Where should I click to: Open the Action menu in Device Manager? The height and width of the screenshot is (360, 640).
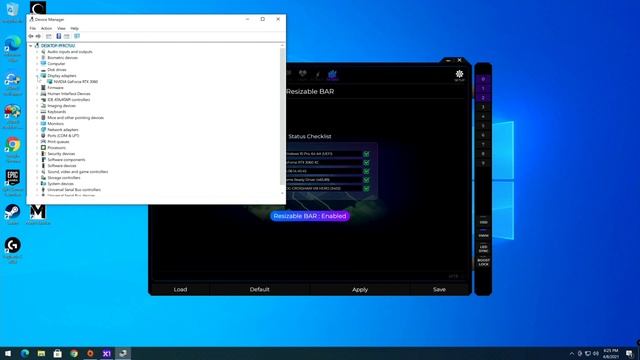(46, 28)
